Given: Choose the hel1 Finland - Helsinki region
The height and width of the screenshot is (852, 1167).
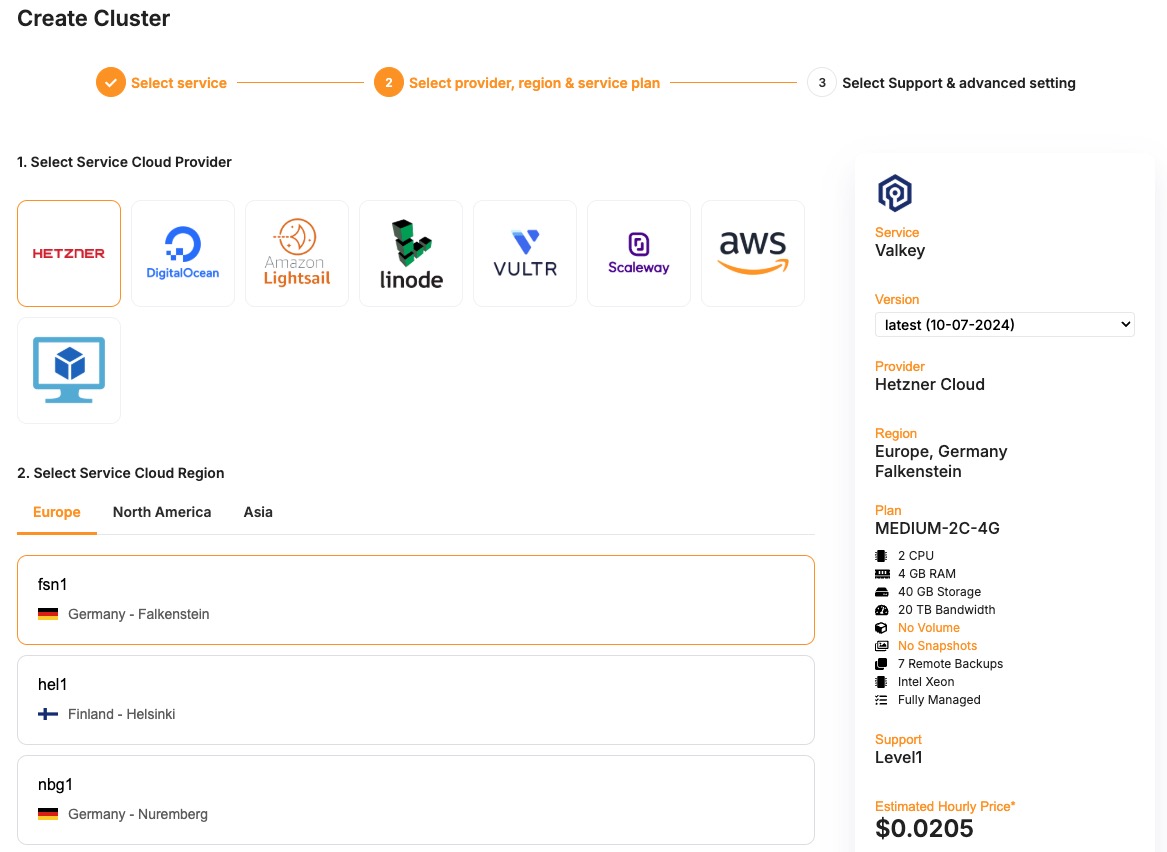Looking at the screenshot, I should tap(416, 699).
